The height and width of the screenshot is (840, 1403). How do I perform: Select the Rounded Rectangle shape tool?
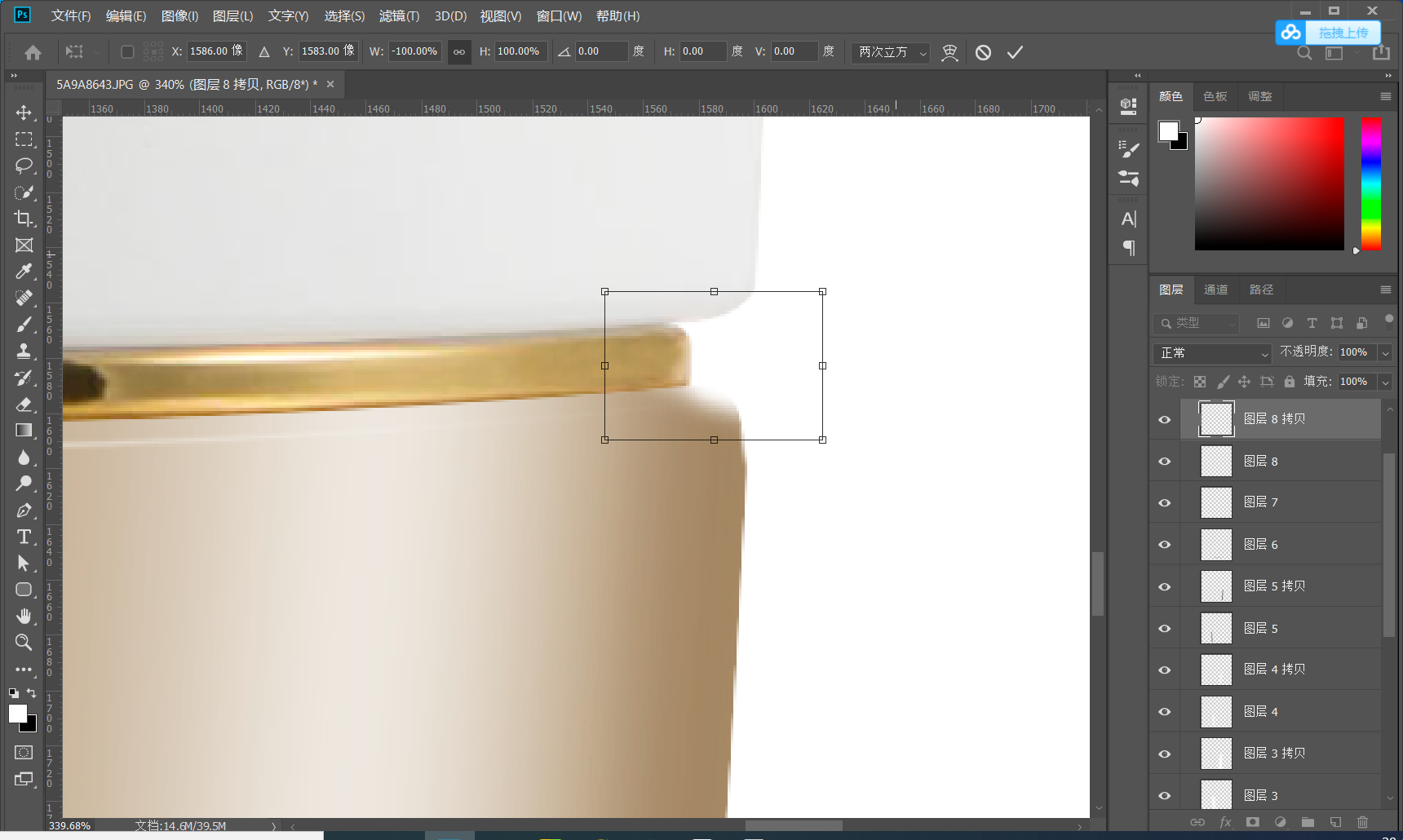(24, 590)
